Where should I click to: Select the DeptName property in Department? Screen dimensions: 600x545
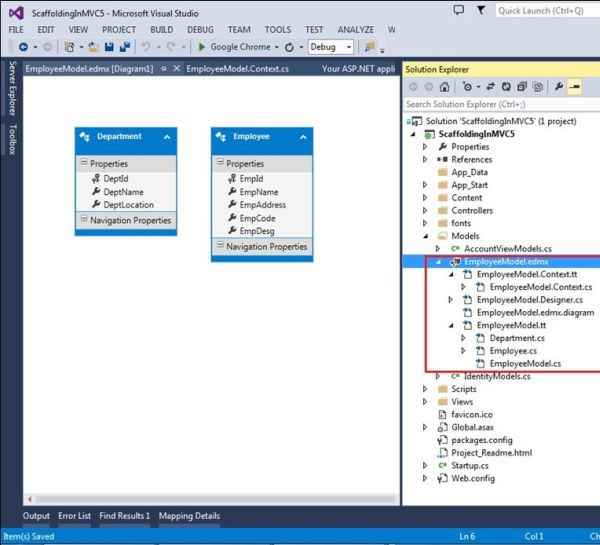tap(123, 192)
